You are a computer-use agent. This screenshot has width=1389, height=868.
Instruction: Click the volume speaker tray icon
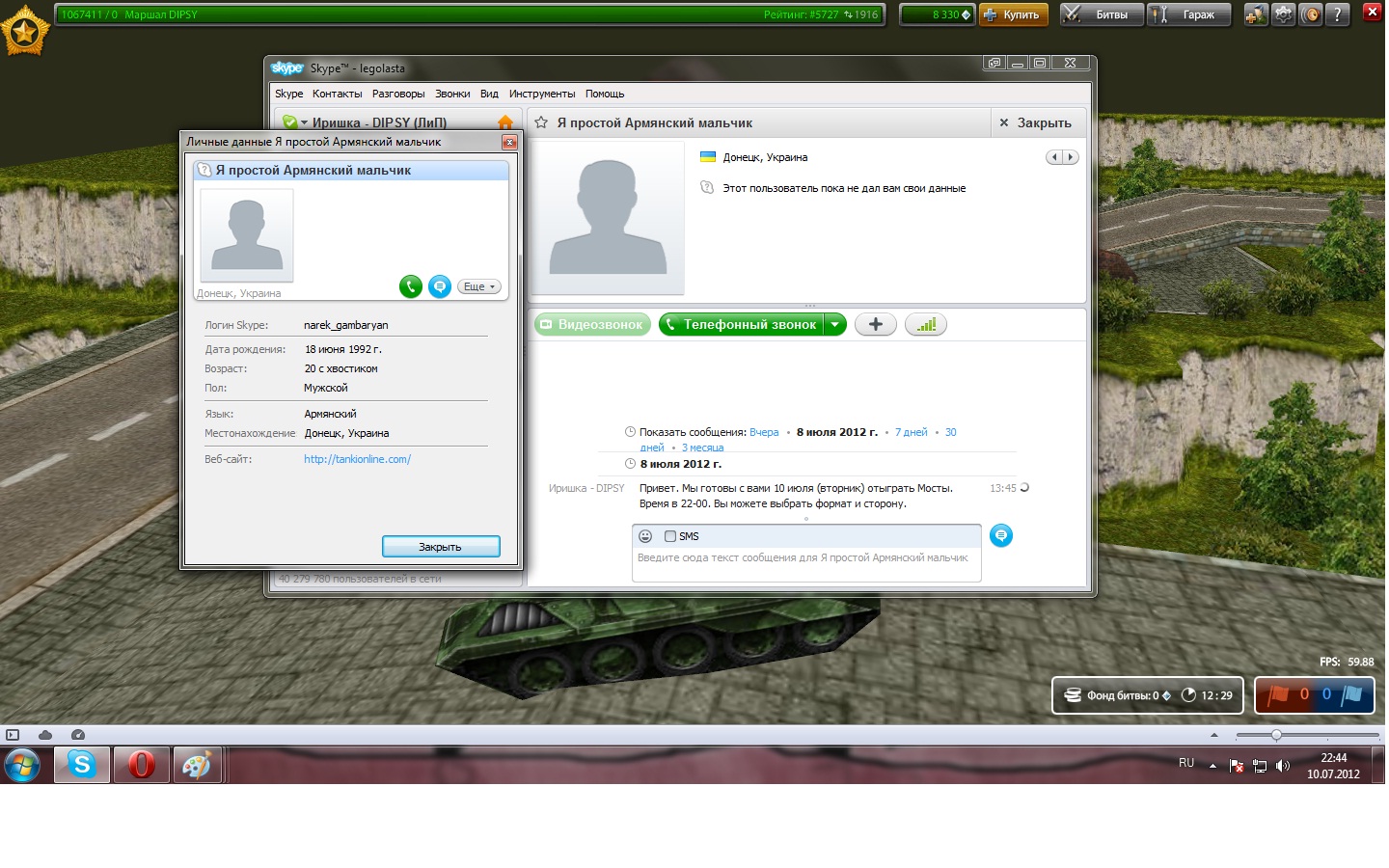(x=1283, y=766)
